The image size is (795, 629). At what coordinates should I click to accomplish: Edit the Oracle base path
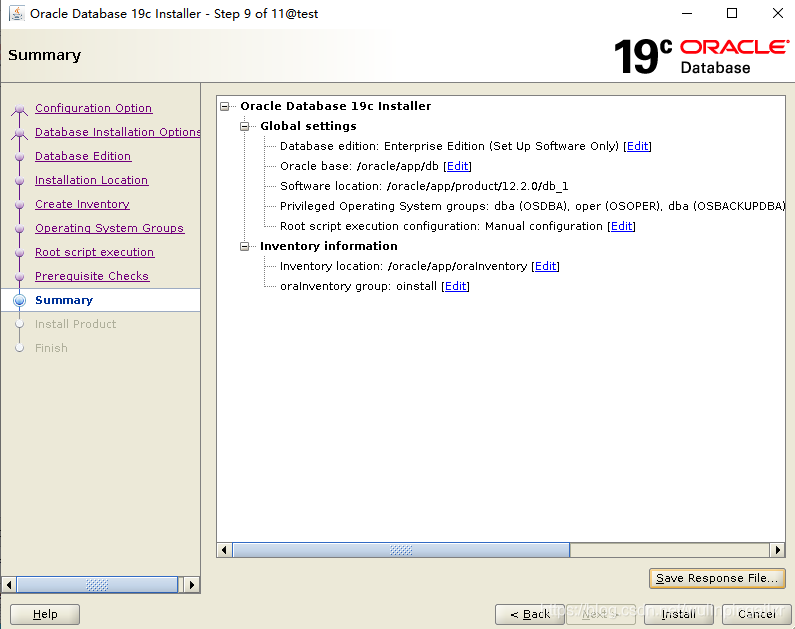coord(457,166)
